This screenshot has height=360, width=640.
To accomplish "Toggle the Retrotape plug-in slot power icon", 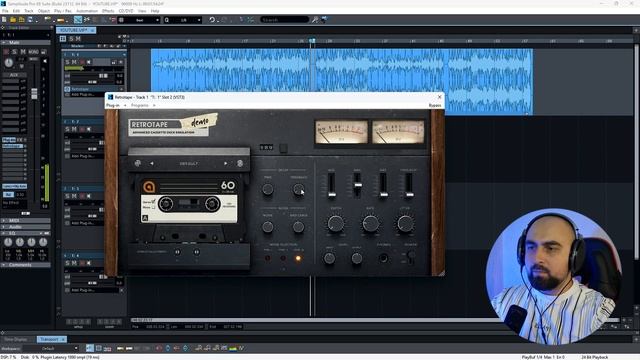I will click(67, 89).
